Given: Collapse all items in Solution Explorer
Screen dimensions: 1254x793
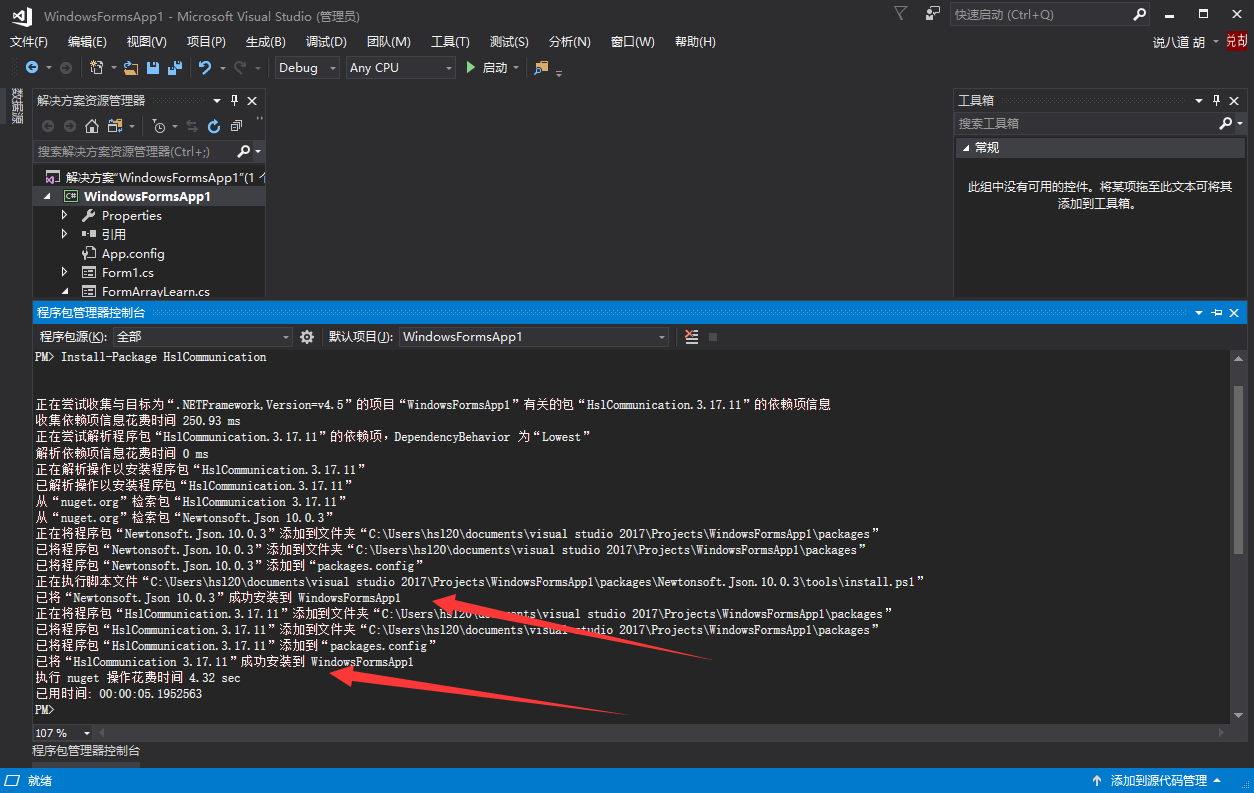Looking at the screenshot, I should click(236, 126).
